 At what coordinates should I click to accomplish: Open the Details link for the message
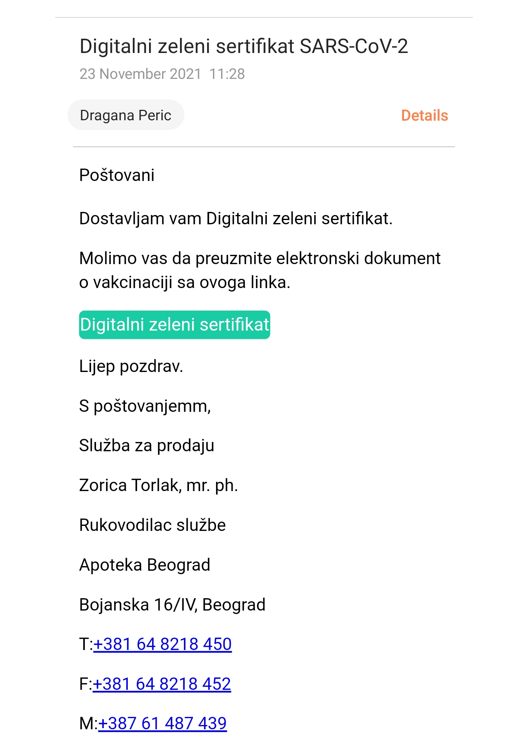point(424,115)
